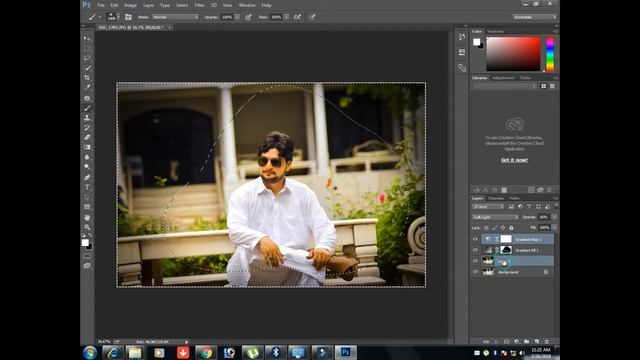
Task: Open Google Chrome from the taskbar
Action: point(206,352)
